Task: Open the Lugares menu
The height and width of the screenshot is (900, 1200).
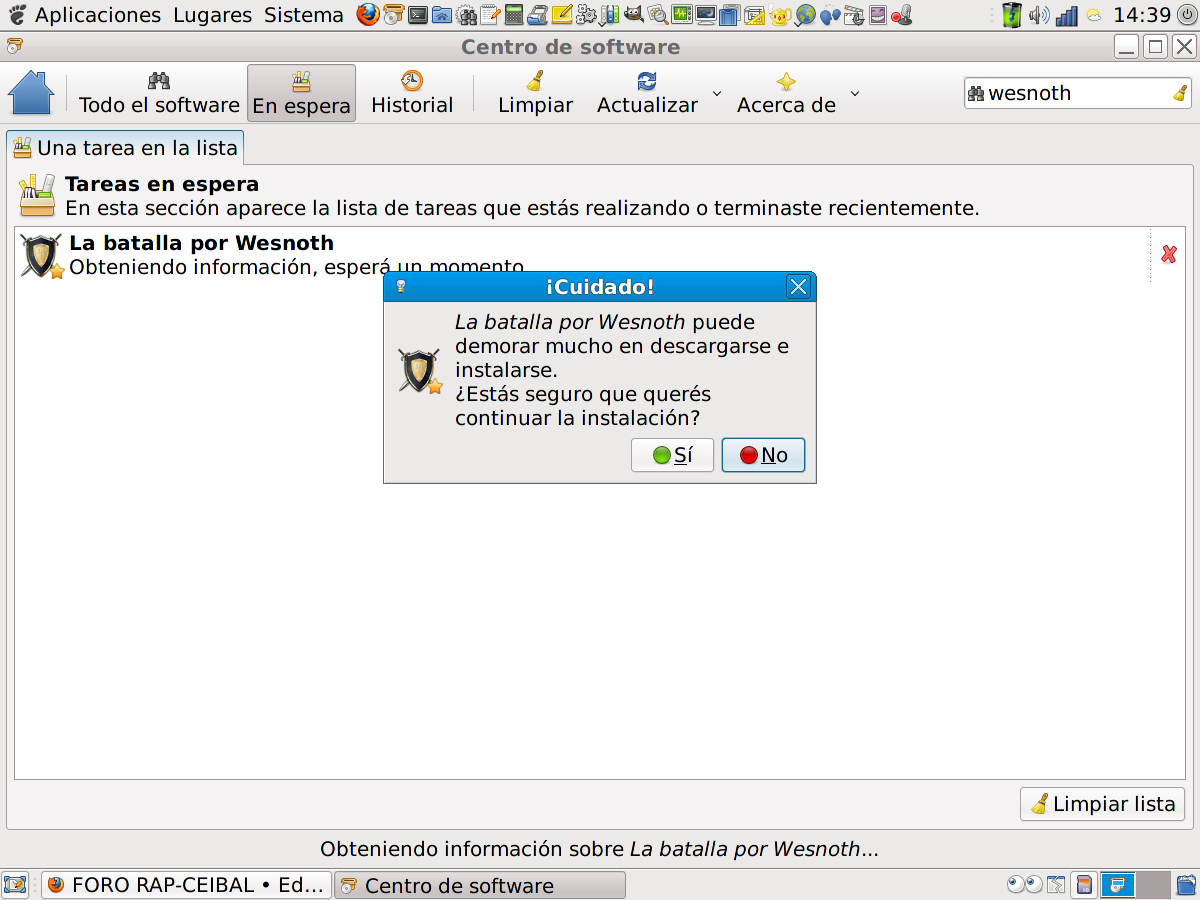Action: [x=212, y=15]
